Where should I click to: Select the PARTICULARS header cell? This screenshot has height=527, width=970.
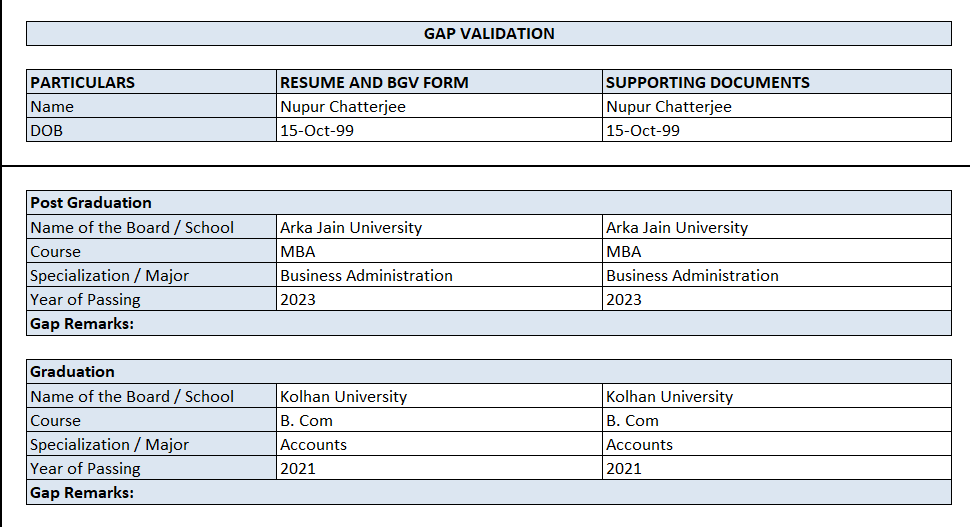click(82, 83)
